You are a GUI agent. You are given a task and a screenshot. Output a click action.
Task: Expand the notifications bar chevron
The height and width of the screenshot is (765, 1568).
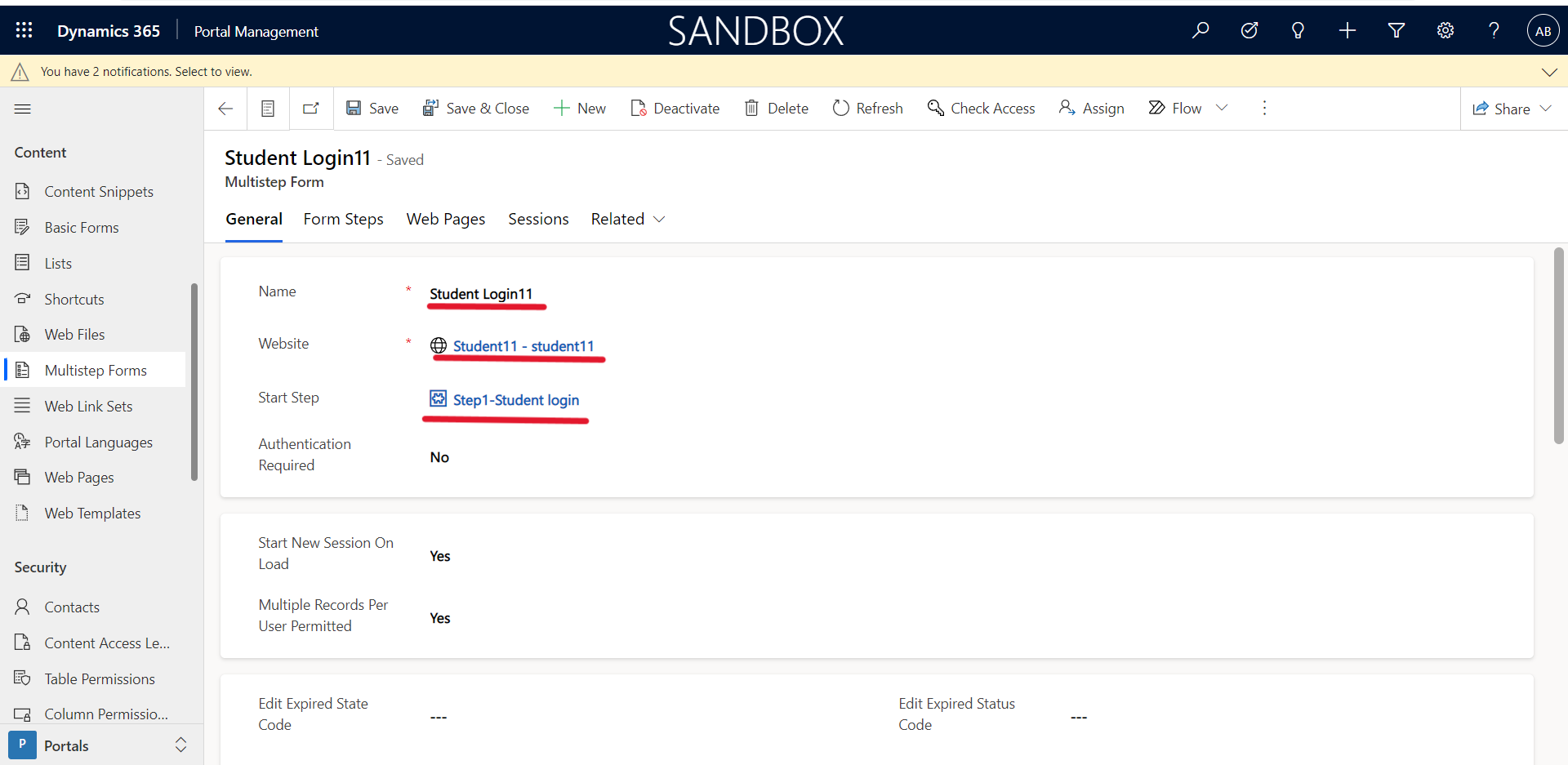[x=1549, y=72]
